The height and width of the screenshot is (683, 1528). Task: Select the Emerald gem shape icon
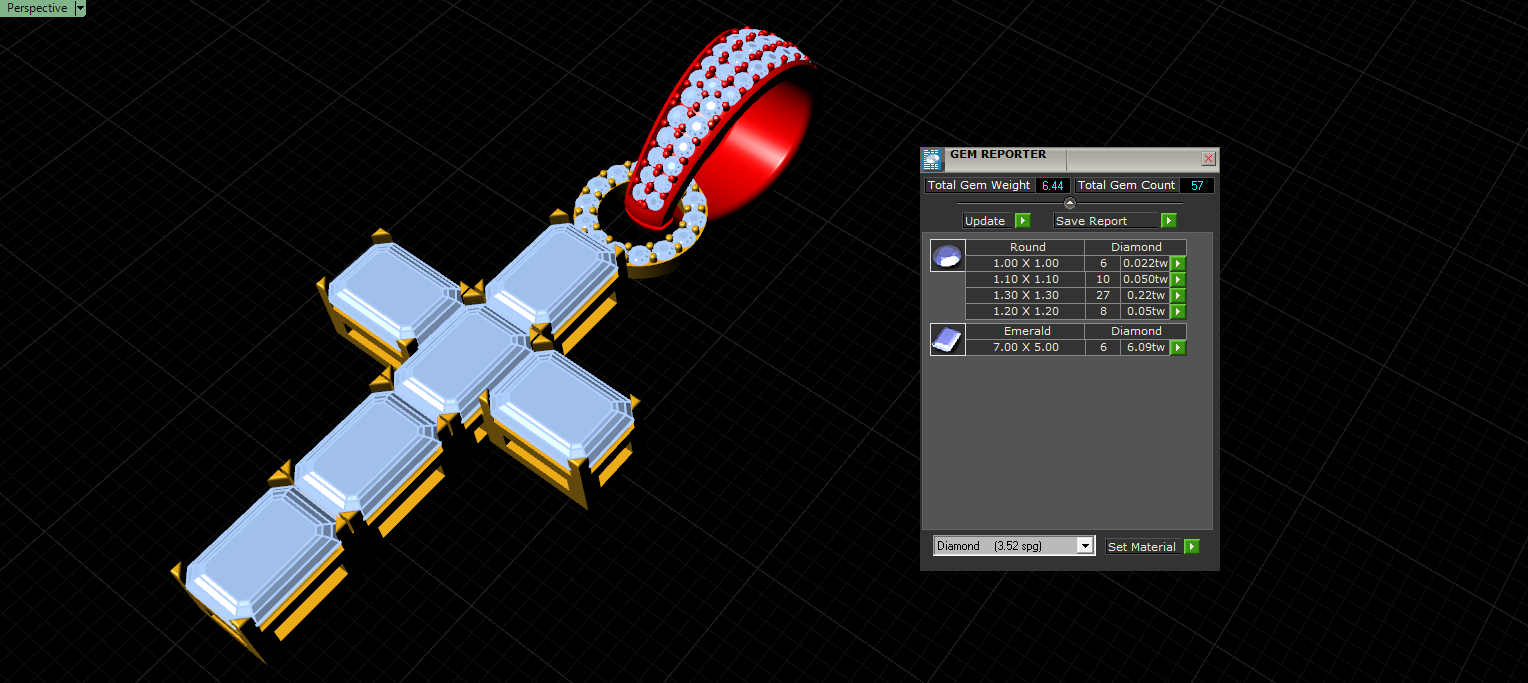pyautogui.click(x=947, y=340)
